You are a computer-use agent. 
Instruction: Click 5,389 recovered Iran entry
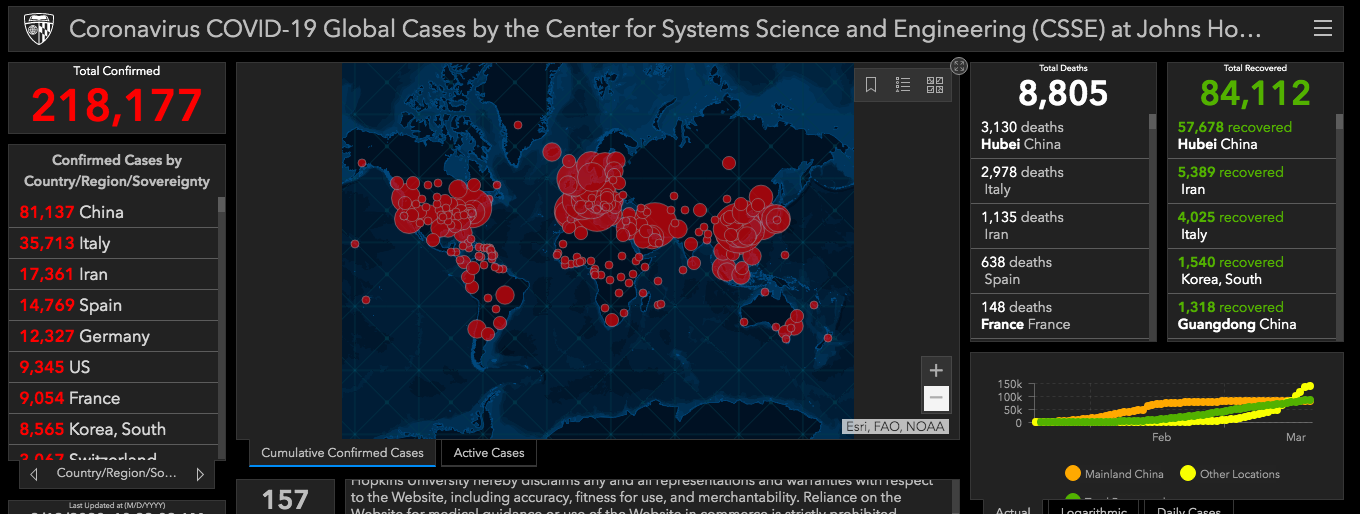click(1251, 181)
